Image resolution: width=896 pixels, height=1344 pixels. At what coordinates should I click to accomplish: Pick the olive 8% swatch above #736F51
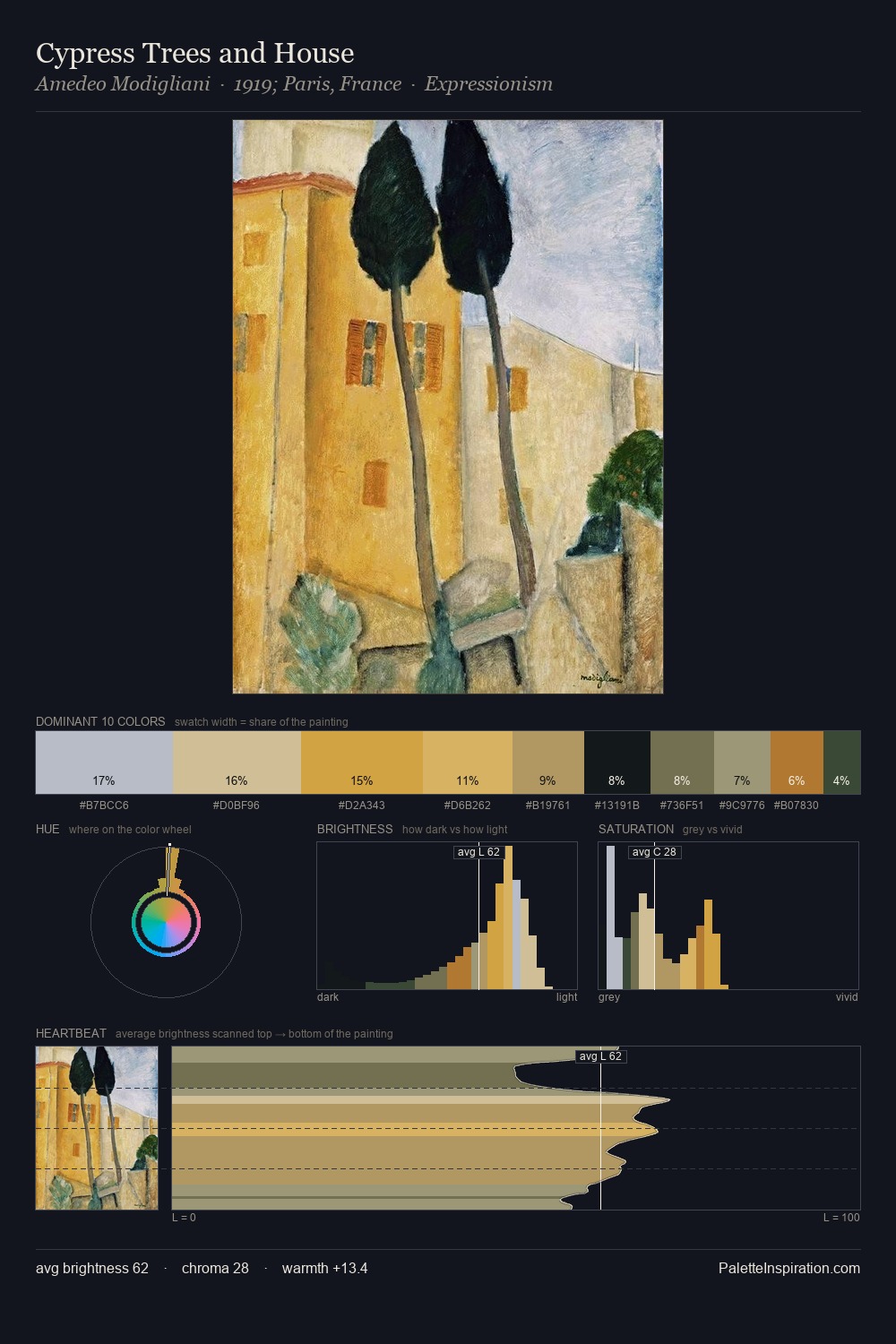point(682,762)
